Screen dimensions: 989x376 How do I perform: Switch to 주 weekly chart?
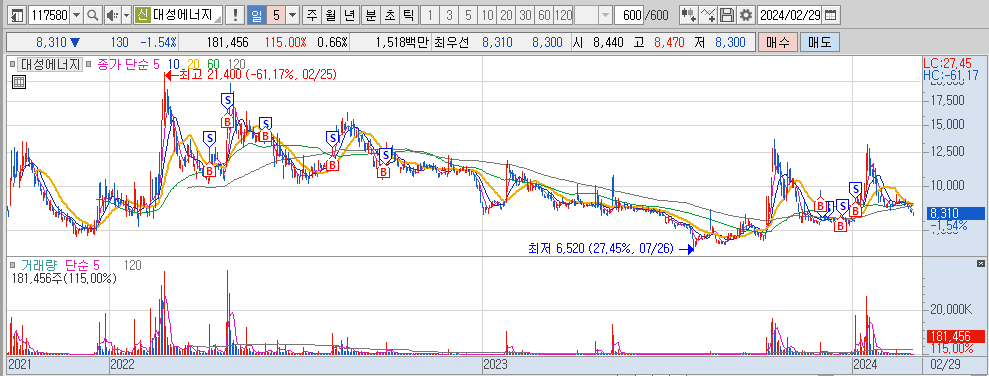pyautogui.click(x=312, y=15)
